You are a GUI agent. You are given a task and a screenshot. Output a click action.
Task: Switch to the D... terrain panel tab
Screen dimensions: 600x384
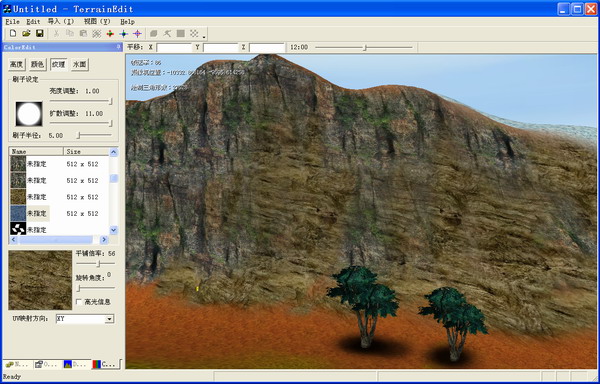[x=74, y=364]
